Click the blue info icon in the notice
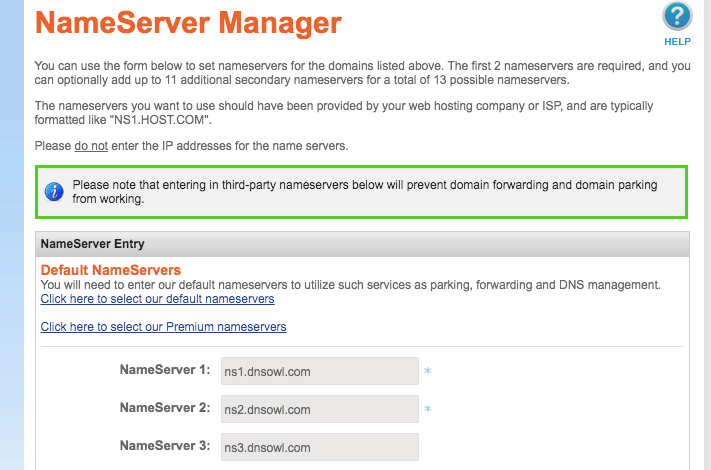 click(x=55, y=192)
